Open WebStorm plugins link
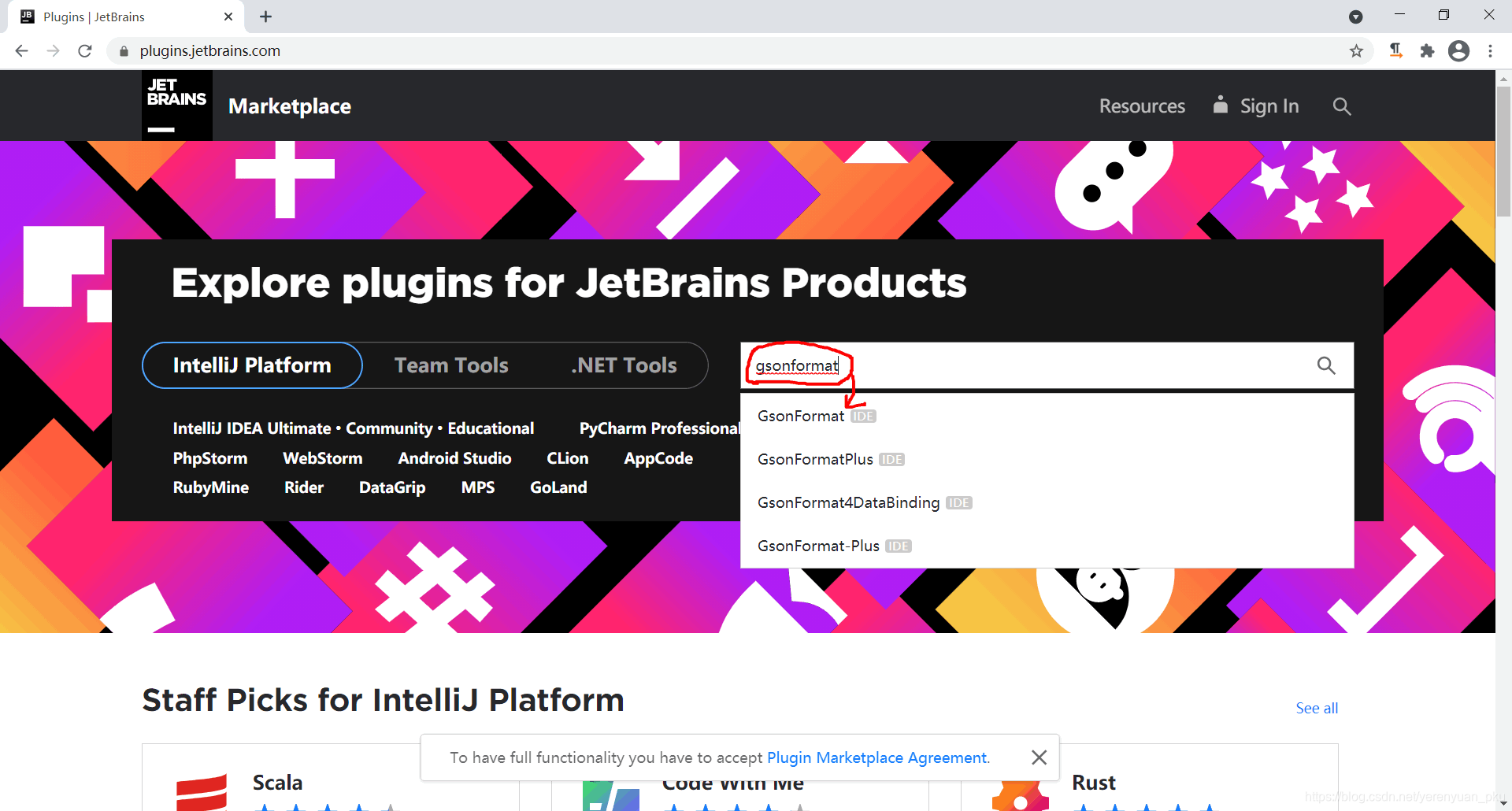Image resolution: width=1512 pixels, height=811 pixels. tap(323, 458)
